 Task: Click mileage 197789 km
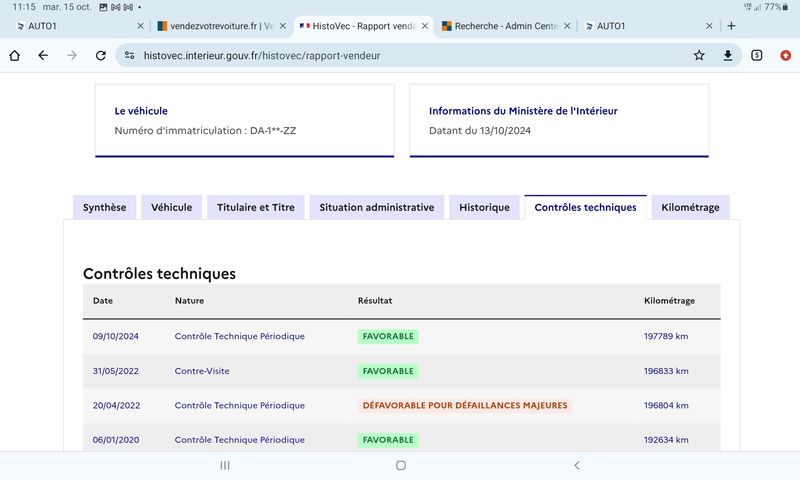(666, 336)
